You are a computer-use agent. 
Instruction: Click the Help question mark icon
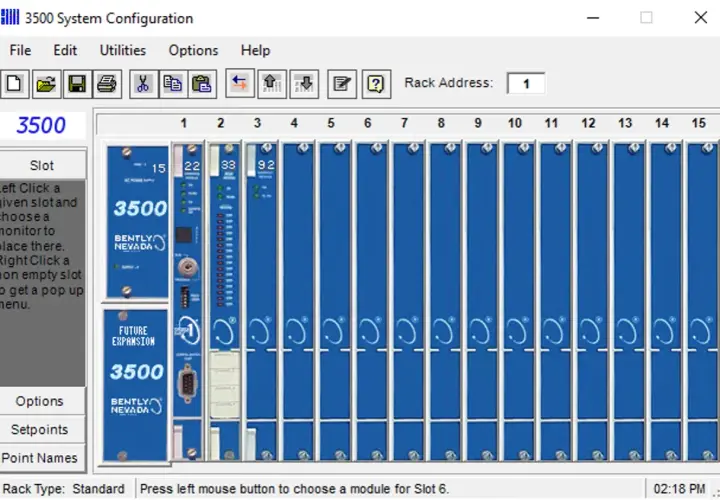click(377, 84)
